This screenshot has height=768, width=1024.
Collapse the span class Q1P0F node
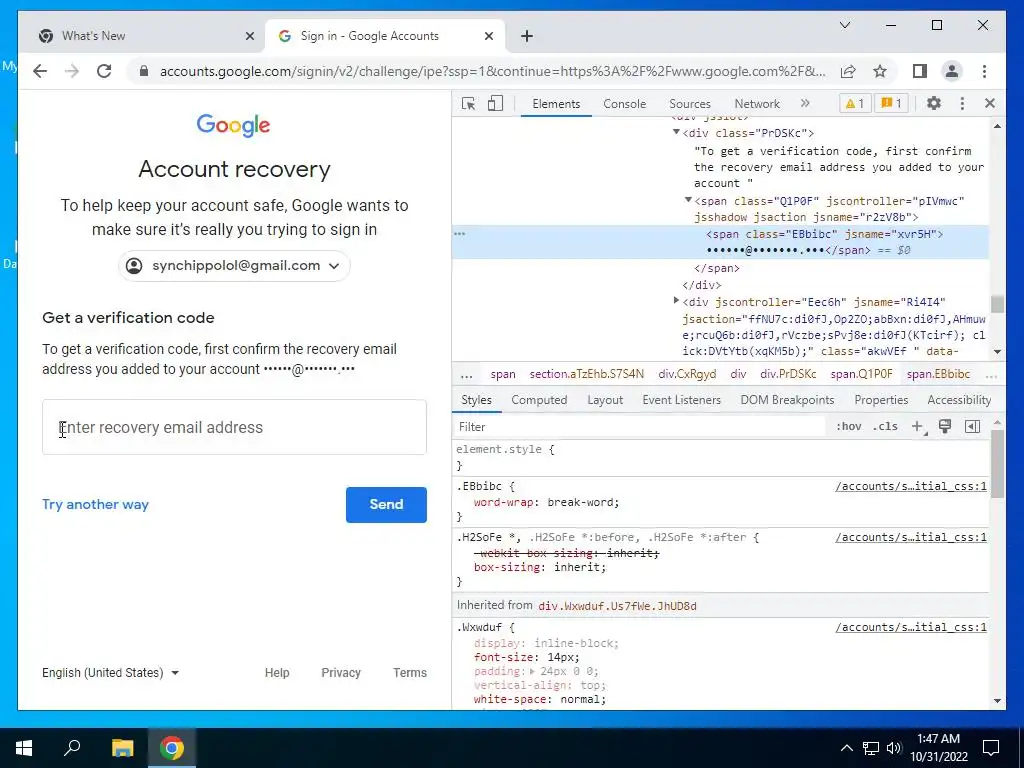pos(688,200)
